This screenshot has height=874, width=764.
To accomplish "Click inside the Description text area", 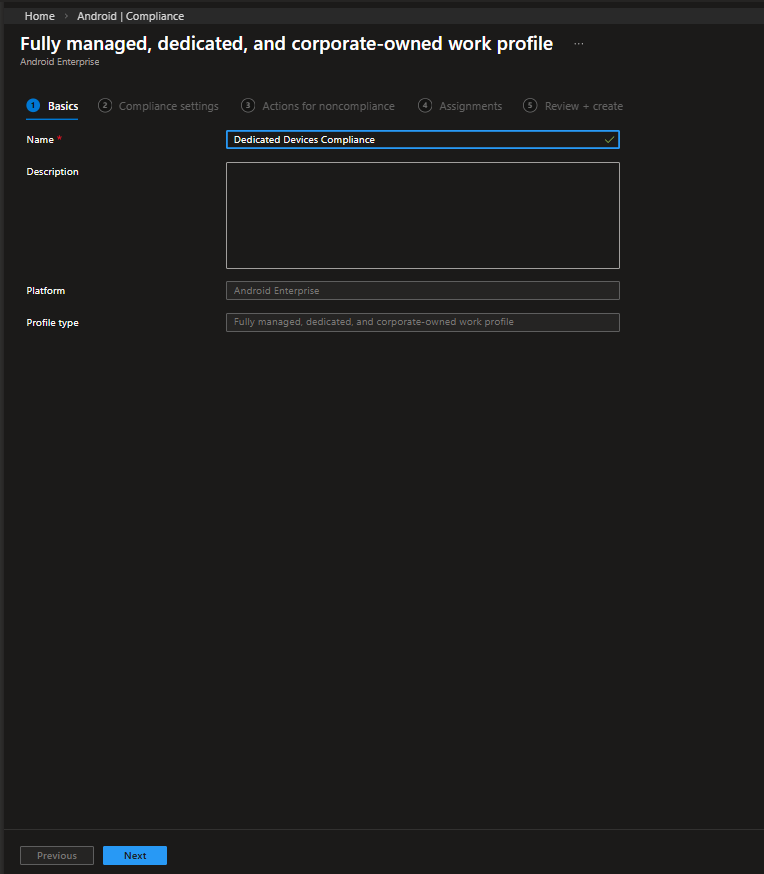I will click(422, 215).
